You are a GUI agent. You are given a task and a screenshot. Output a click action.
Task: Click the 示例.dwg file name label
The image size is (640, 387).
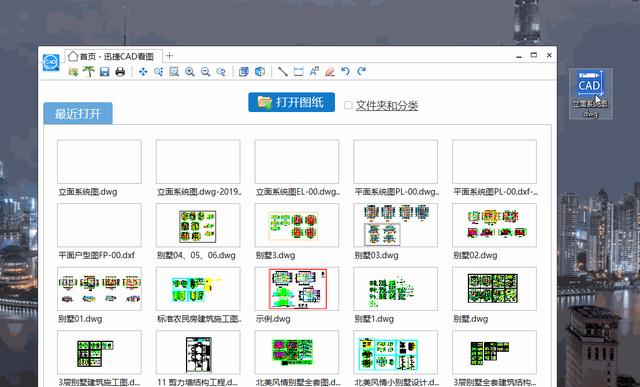click(273, 319)
